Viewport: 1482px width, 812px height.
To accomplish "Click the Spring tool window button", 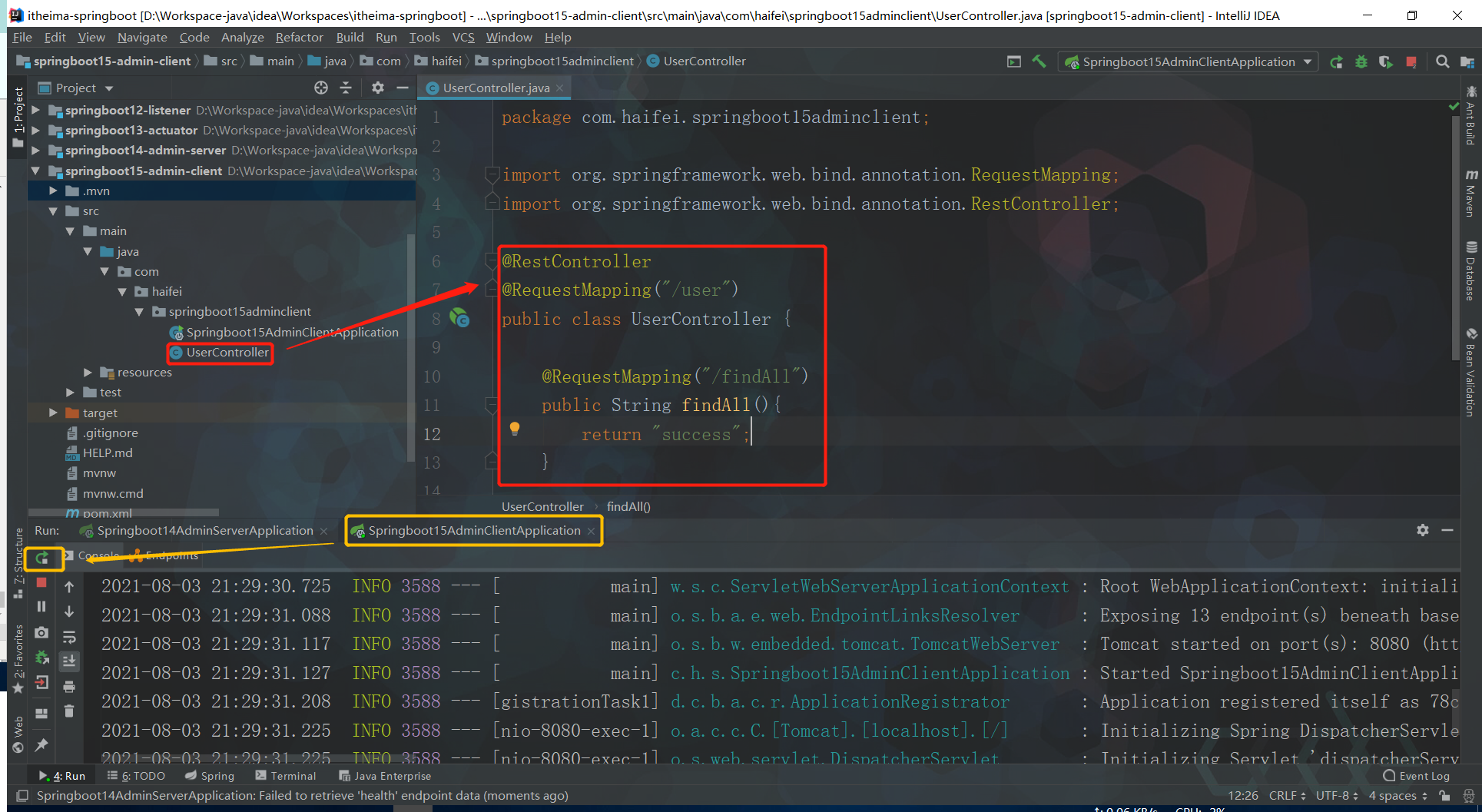I will (x=210, y=776).
